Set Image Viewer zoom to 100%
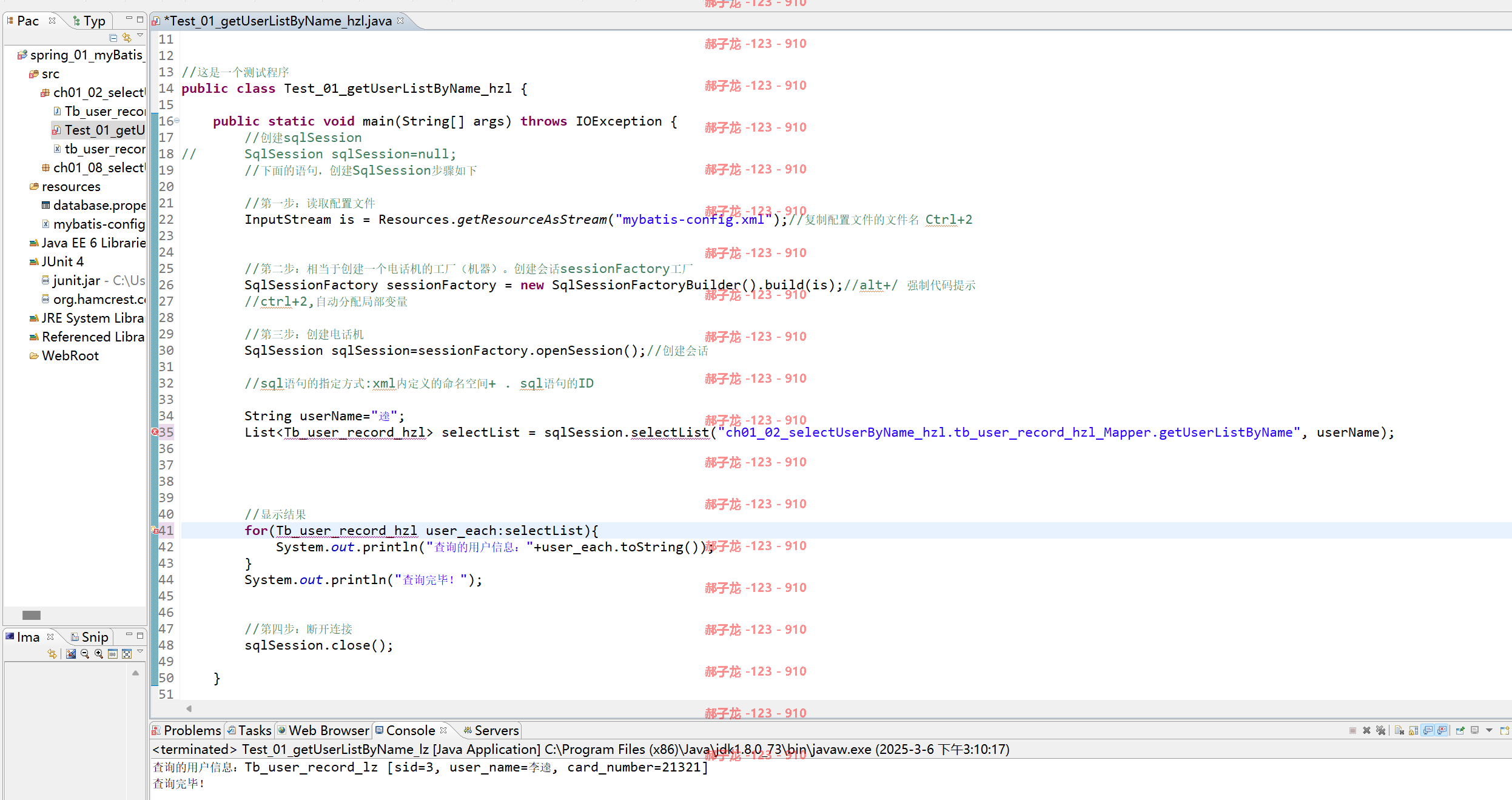 pyautogui.click(x=113, y=654)
